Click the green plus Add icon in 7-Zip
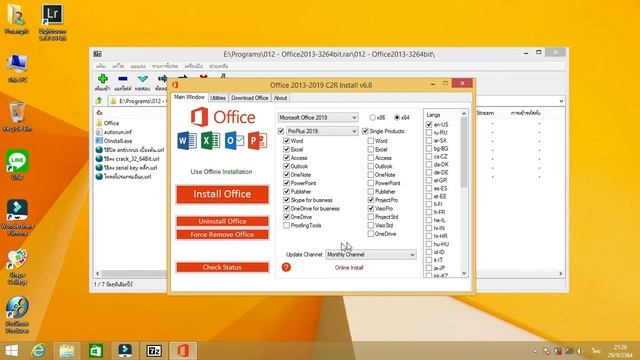Viewport: 640px width, 360px height. coord(102,79)
